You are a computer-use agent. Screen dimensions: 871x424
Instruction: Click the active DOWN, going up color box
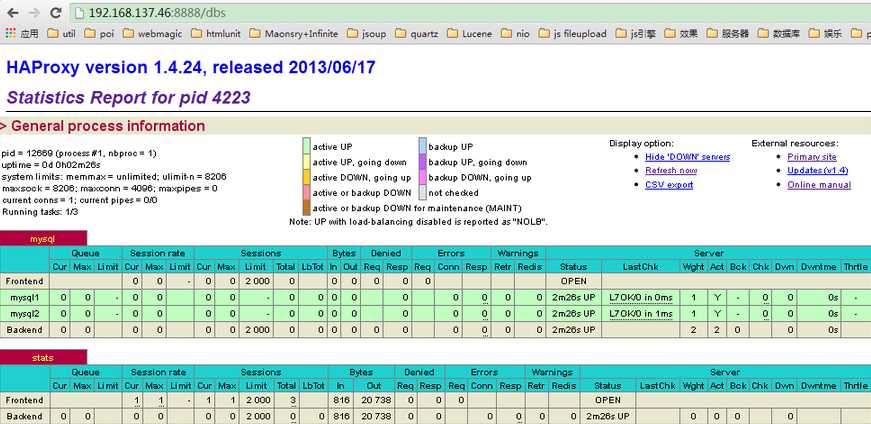click(x=306, y=177)
